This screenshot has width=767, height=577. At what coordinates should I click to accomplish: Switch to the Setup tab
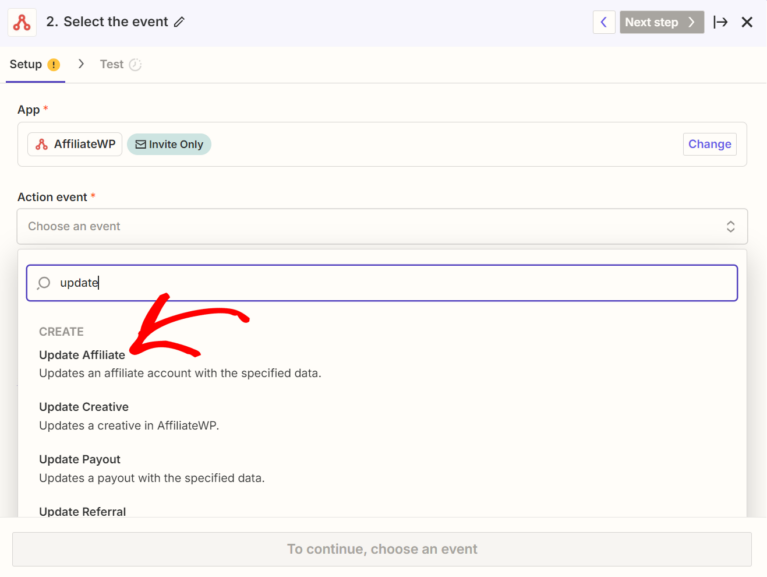coord(35,65)
